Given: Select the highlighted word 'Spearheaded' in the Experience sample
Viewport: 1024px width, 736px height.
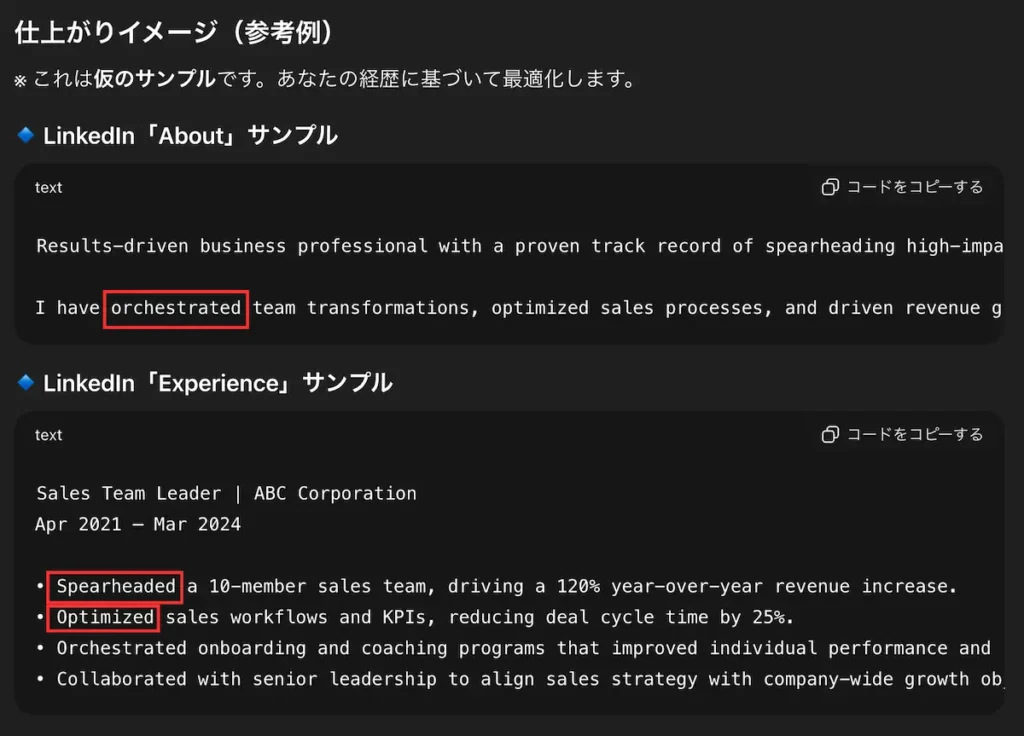Looking at the screenshot, I should coord(114,587).
